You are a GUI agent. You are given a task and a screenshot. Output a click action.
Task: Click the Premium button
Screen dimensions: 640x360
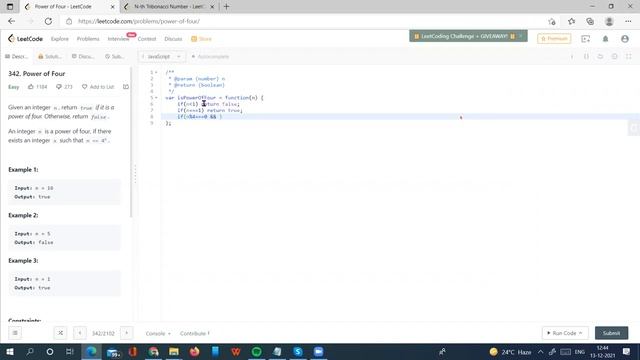tap(554, 39)
